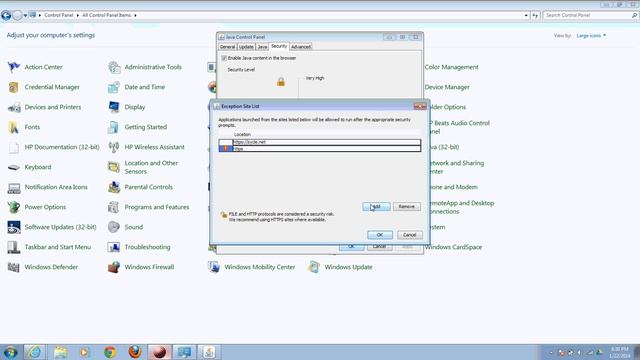Open Credential Manager icon
This screenshot has width=640, height=360.
(14, 87)
